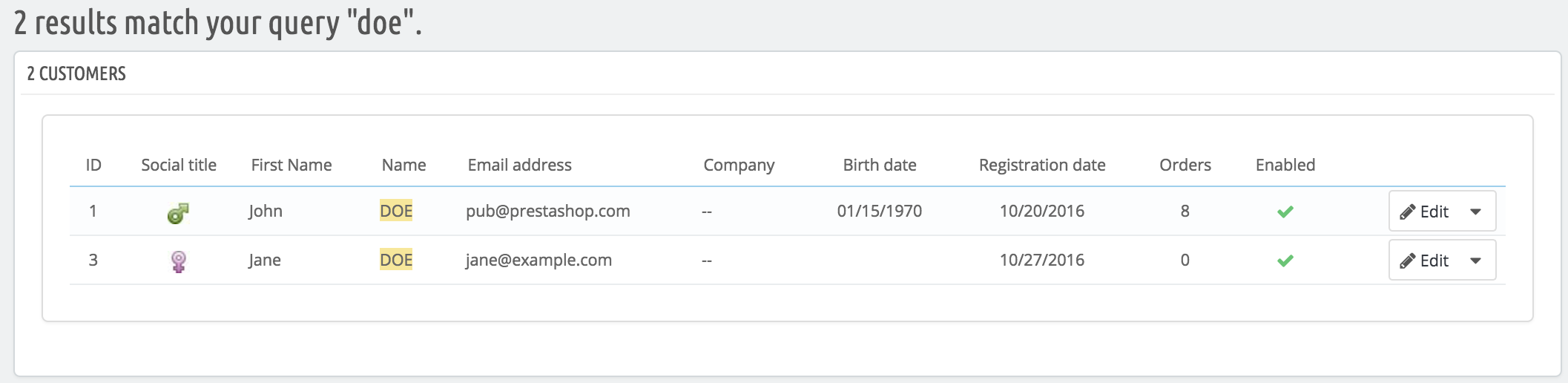Screen dimensions: 1568x383
Task: Click the pencil icon in Jane's Edit button
Action: click(x=1407, y=261)
